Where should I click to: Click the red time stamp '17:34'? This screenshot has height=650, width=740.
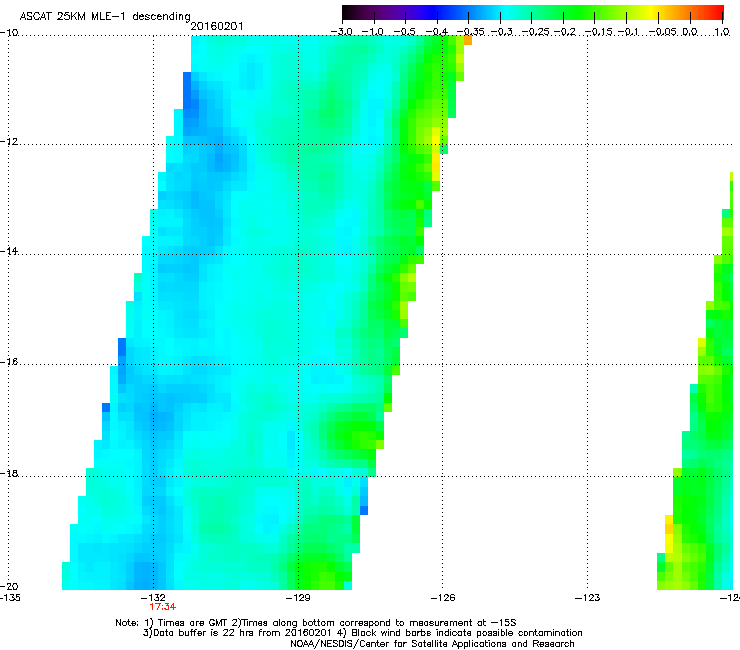click(162, 607)
